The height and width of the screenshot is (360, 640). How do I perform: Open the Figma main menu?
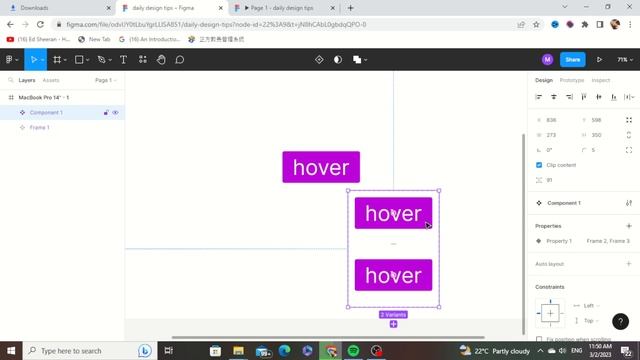pyautogui.click(x=9, y=60)
